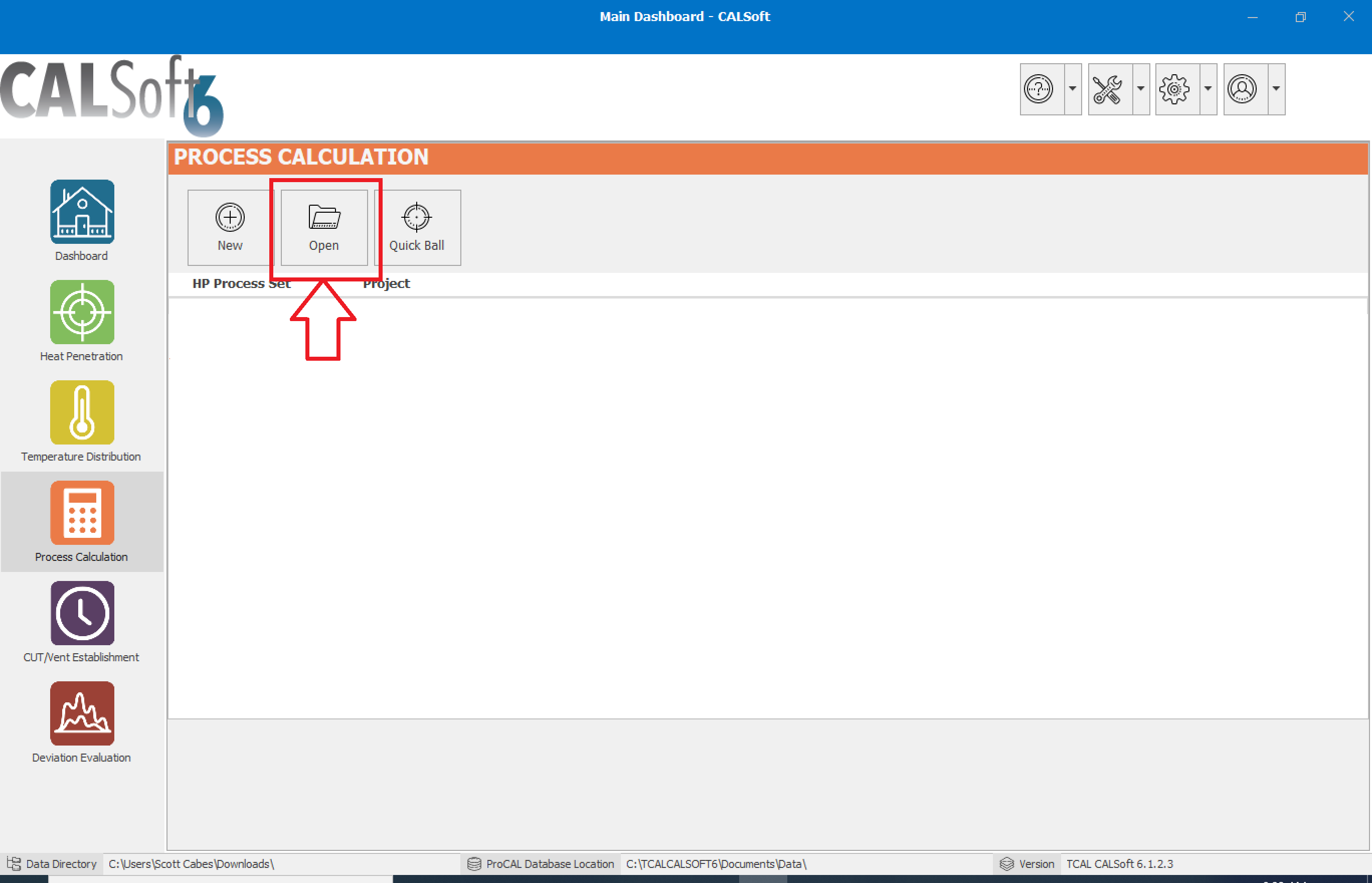The image size is (1372, 883).
Task: Switch to the HP Process Set tab
Action: coord(241,283)
